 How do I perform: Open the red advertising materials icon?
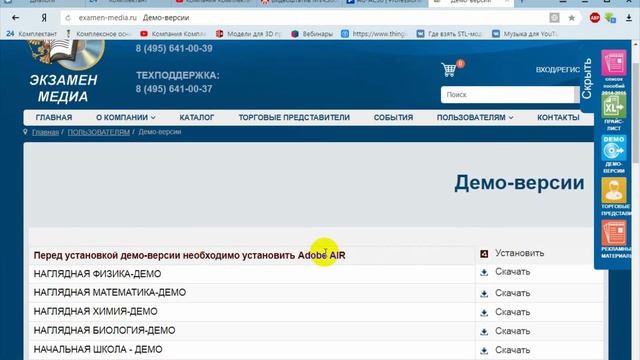[x=613, y=233]
